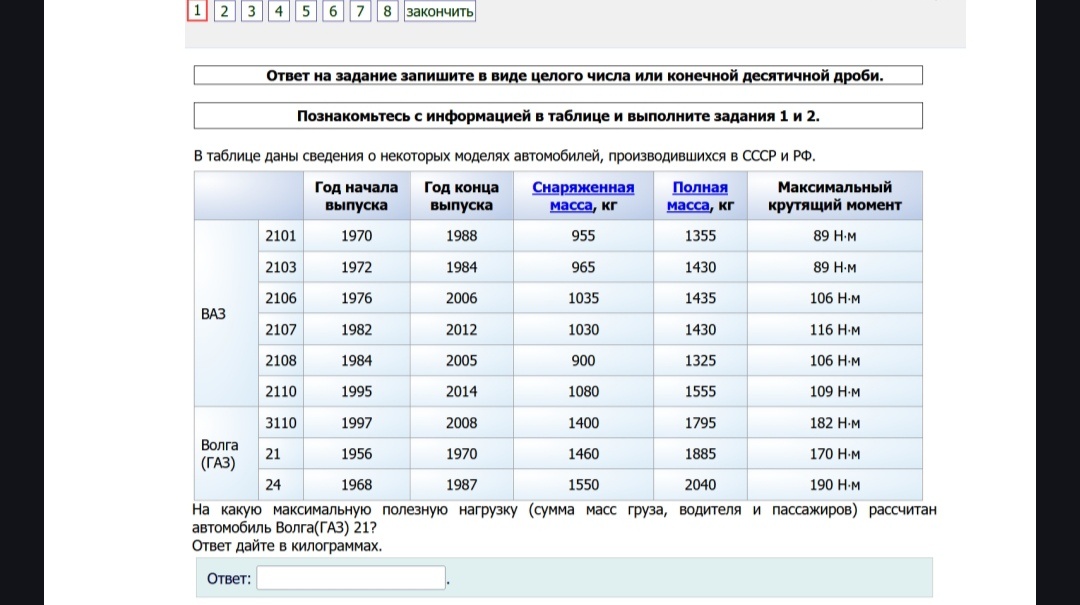Click the curb mass '1550' cell
The image size is (1080, 605).
point(583,484)
